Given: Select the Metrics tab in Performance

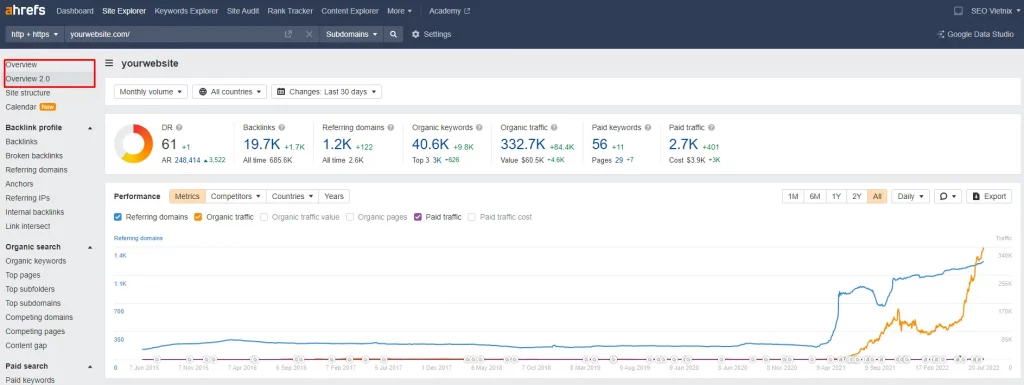Looking at the screenshot, I should tap(187, 196).
